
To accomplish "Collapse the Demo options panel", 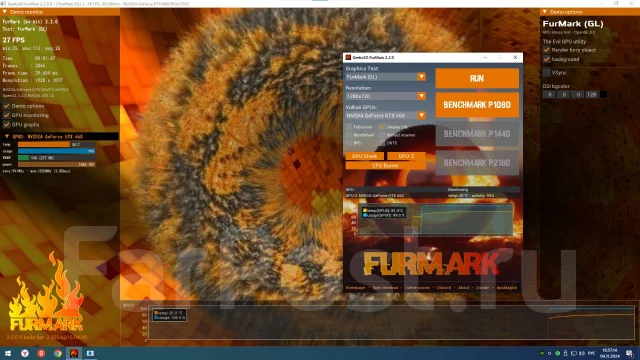I will [x=545, y=12].
